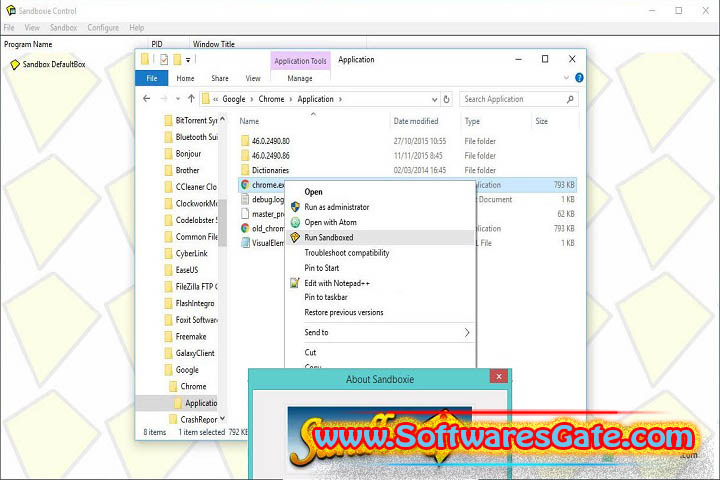
Task: Click the Application Tools contextual tab
Action: 300,61
